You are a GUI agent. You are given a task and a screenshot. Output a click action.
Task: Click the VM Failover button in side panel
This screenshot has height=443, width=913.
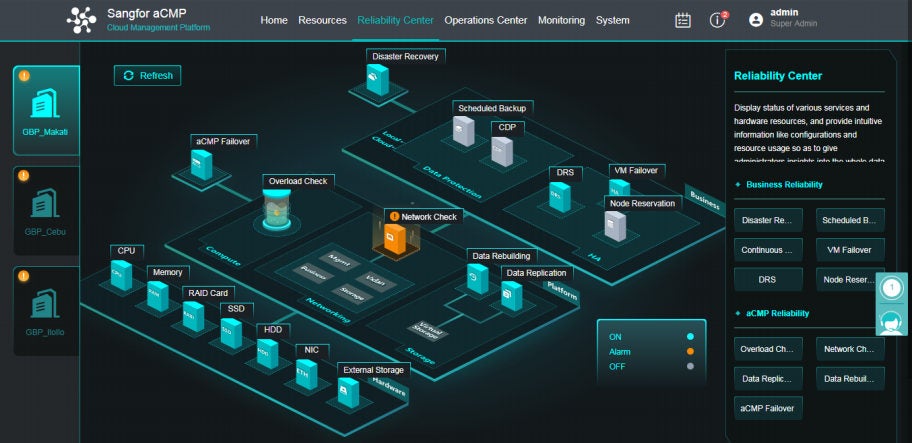coord(850,250)
